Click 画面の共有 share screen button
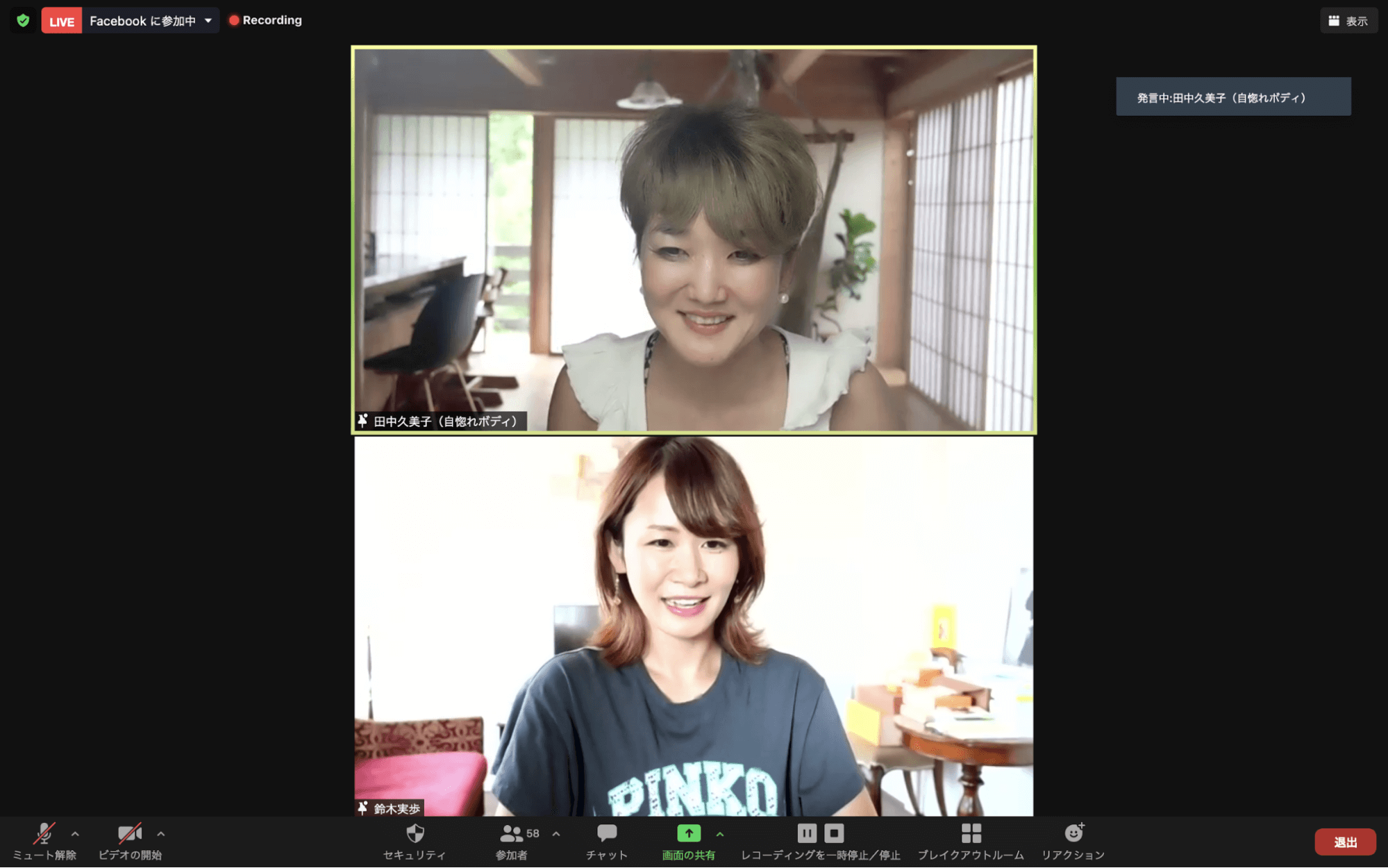 click(689, 842)
